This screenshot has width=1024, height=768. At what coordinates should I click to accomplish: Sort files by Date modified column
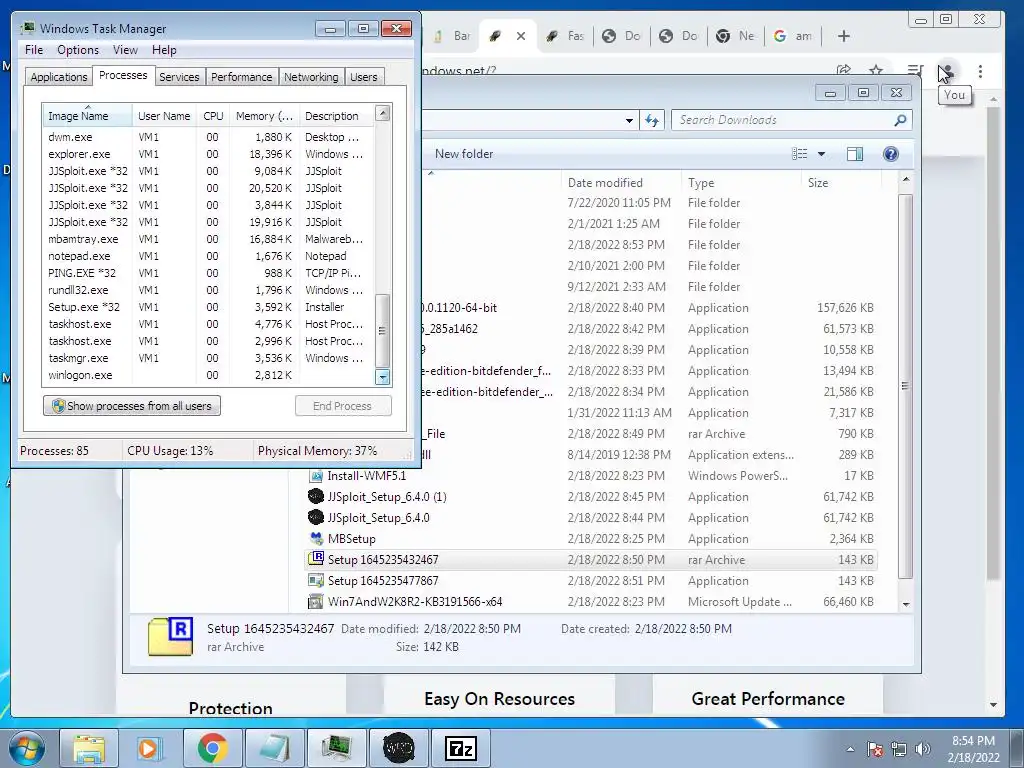[x=620, y=183]
